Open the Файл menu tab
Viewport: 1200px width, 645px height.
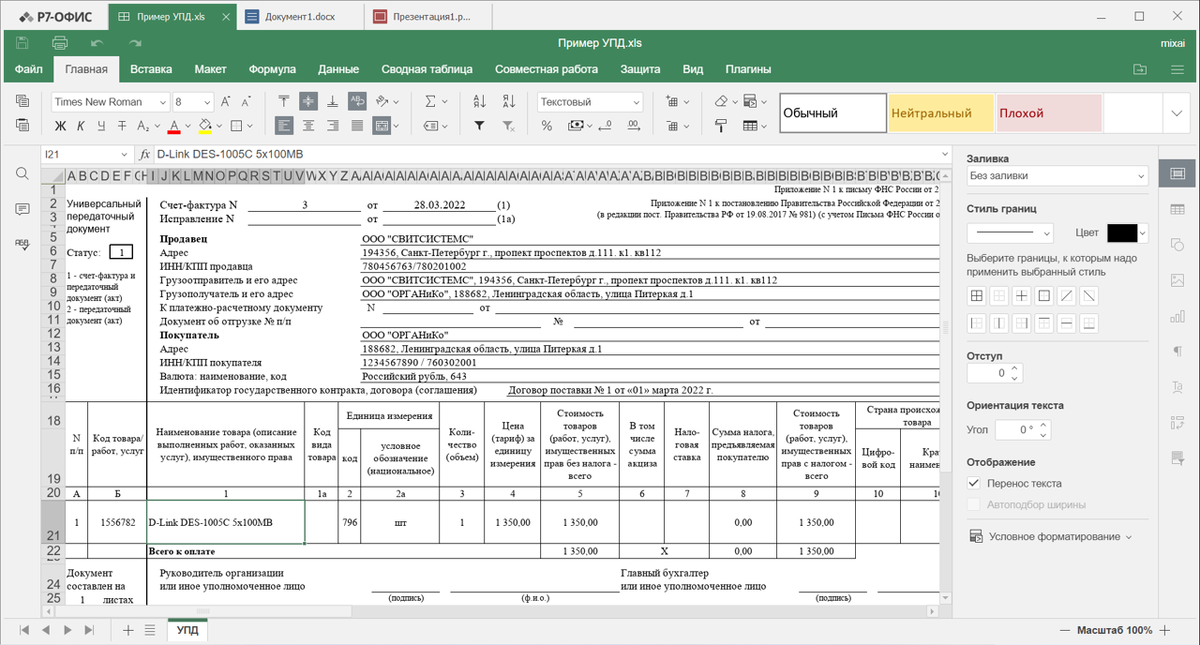tap(29, 69)
